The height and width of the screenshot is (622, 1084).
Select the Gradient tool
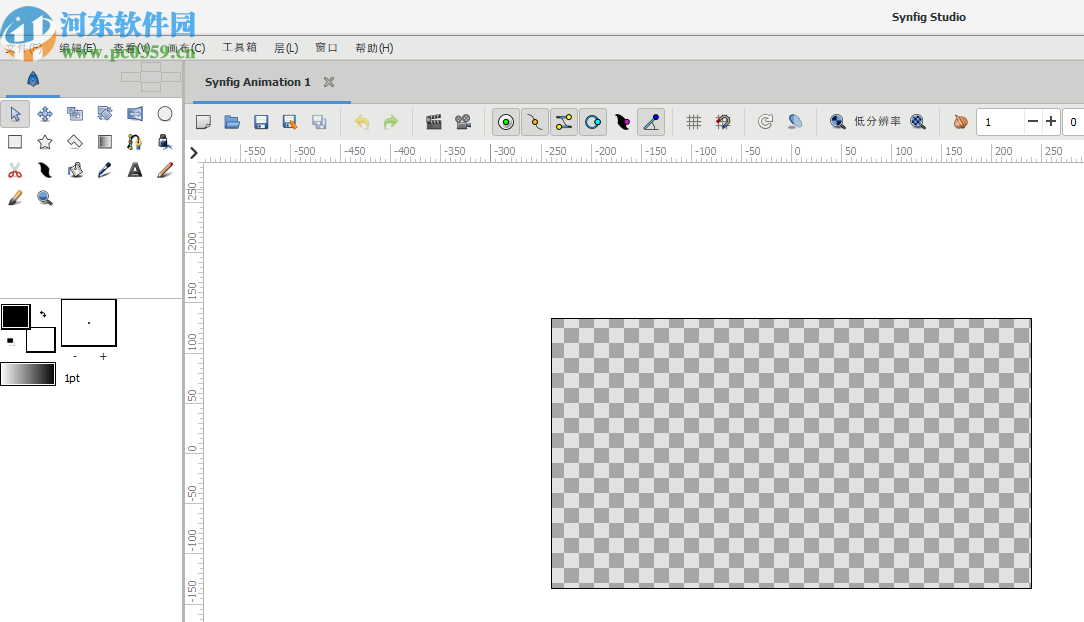tap(104, 141)
